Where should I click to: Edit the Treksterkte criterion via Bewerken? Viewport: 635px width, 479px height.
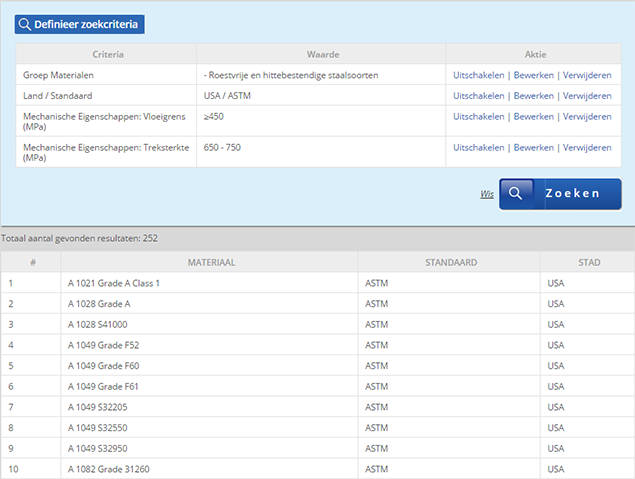point(533,147)
